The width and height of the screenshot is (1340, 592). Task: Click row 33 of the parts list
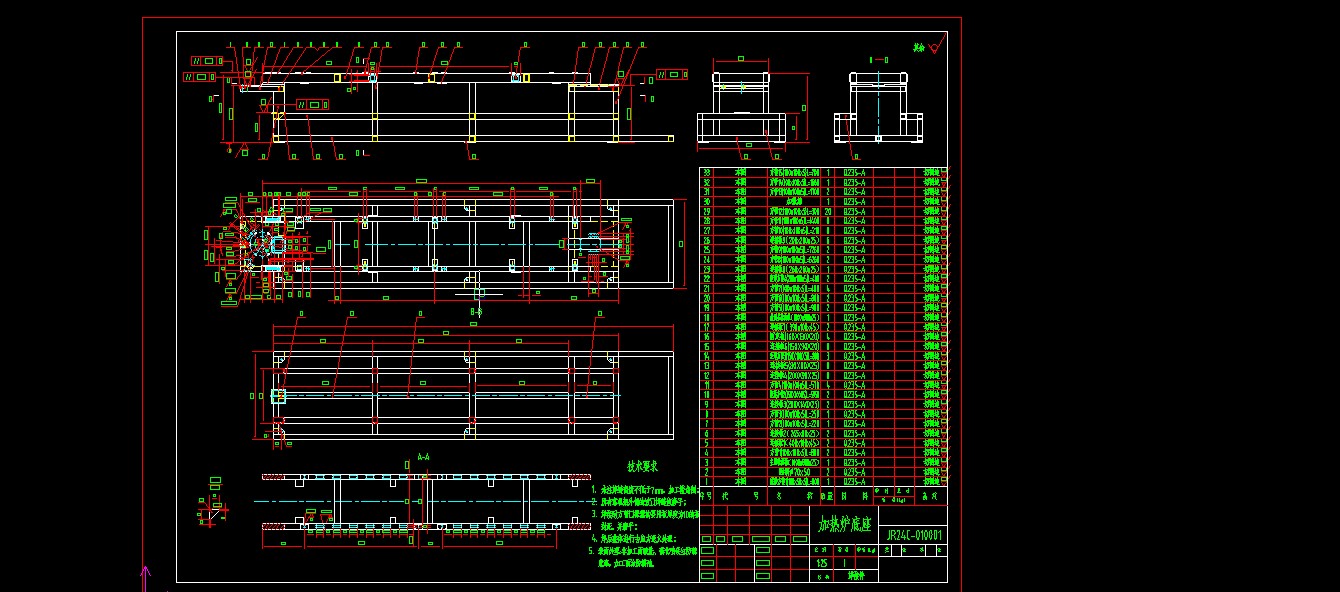tap(822, 172)
